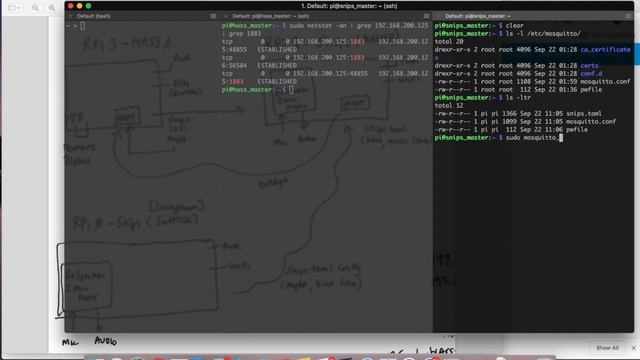Open the hamburger menu of the pi@hass_master pane
Image resolution: width=640 pixels, height=360 pixels.
coord(426,16)
